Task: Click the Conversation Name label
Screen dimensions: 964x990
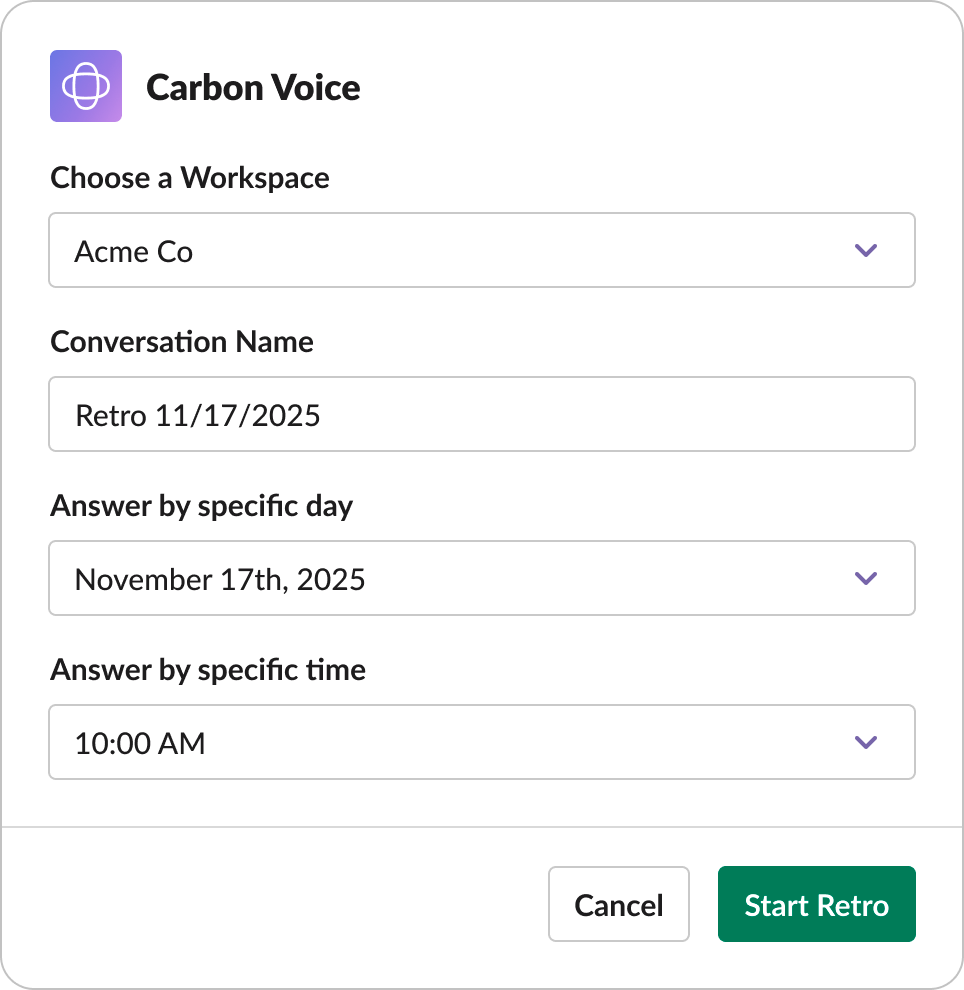Action: [x=182, y=342]
